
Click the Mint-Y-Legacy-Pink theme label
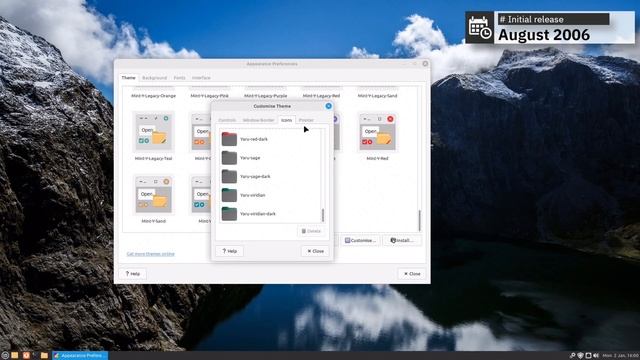209,96
